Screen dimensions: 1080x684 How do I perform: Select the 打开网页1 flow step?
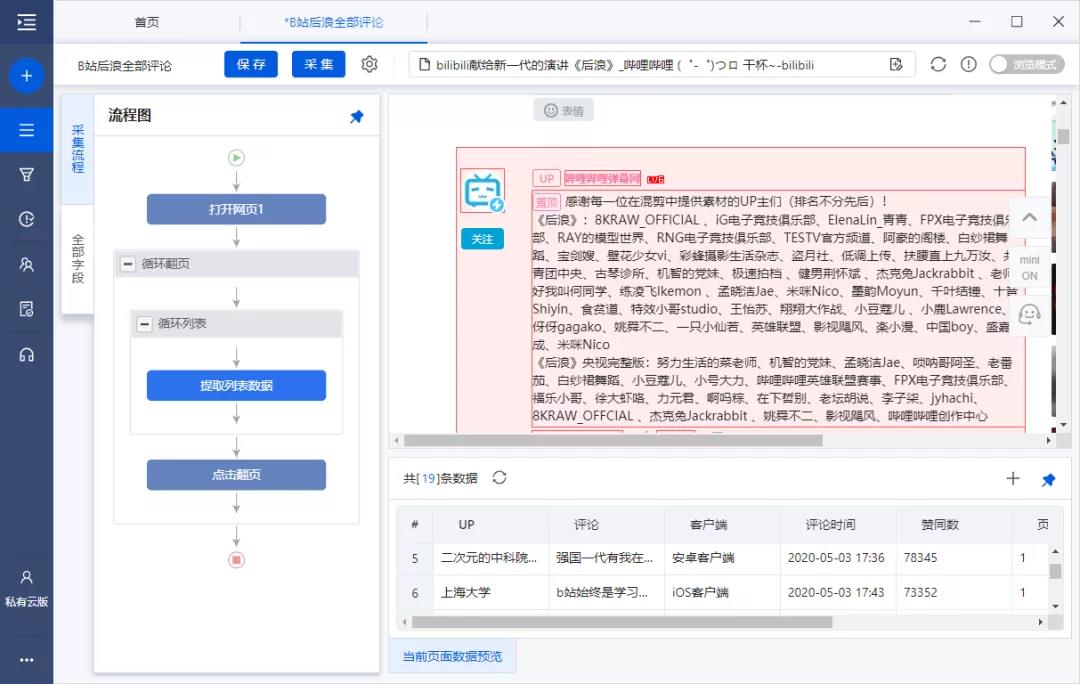point(236,209)
